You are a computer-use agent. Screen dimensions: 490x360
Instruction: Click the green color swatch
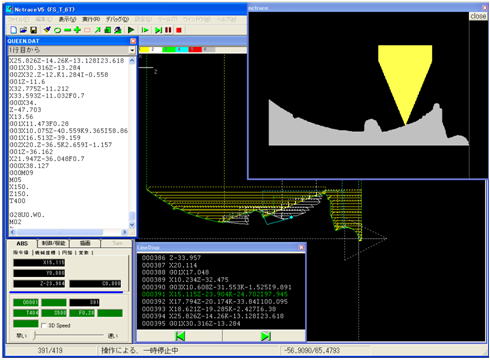169,50
